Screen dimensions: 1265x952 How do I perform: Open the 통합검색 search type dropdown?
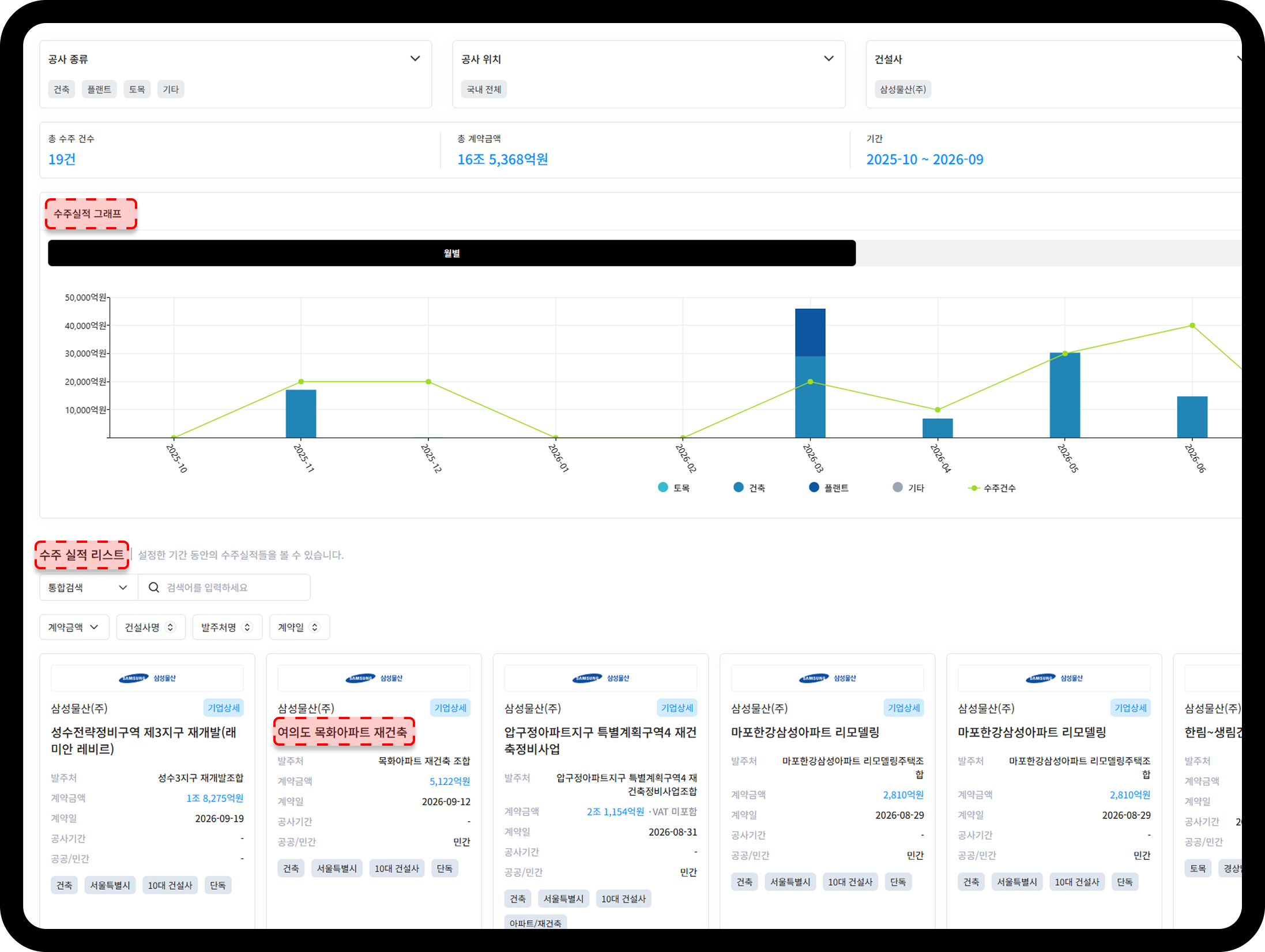click(88, 587)
